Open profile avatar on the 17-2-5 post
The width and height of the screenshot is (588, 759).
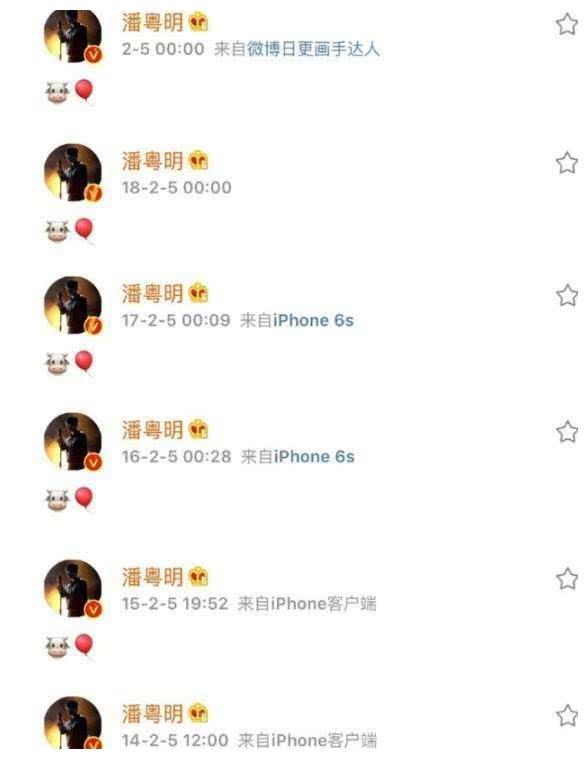click(x=73, y=306)
